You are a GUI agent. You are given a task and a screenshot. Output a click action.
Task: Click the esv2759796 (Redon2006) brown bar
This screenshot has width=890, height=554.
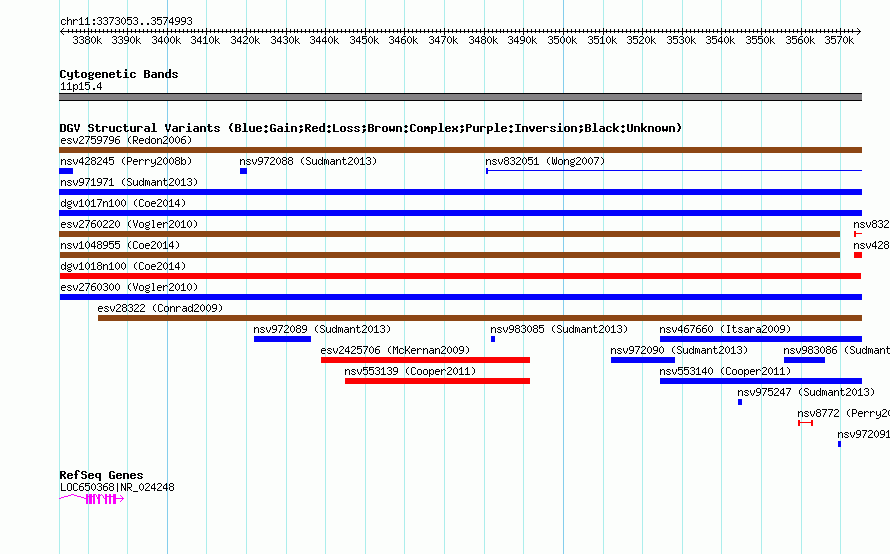click(460, 150)
